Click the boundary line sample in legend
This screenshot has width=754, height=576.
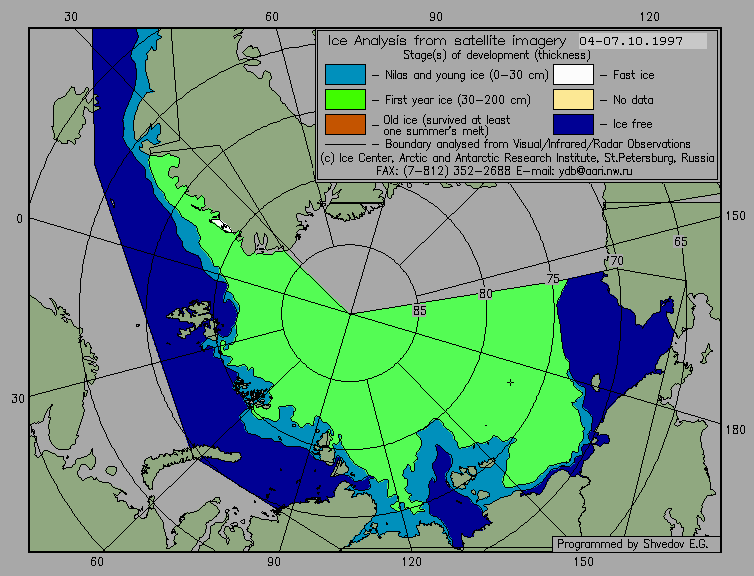point(345,144)
